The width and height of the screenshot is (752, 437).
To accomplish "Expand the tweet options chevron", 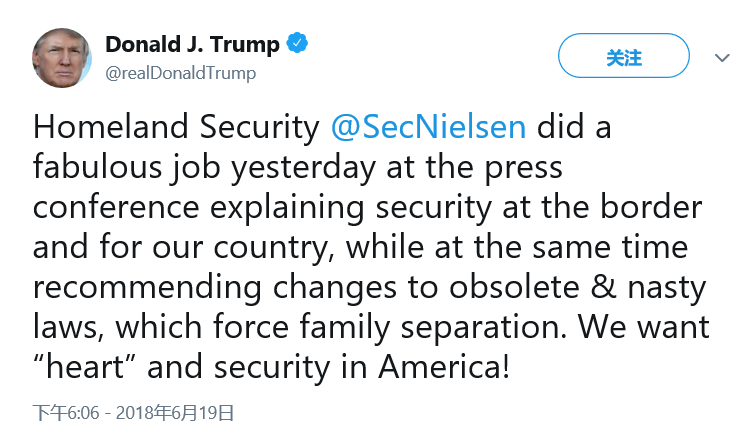I will [722, 58].
